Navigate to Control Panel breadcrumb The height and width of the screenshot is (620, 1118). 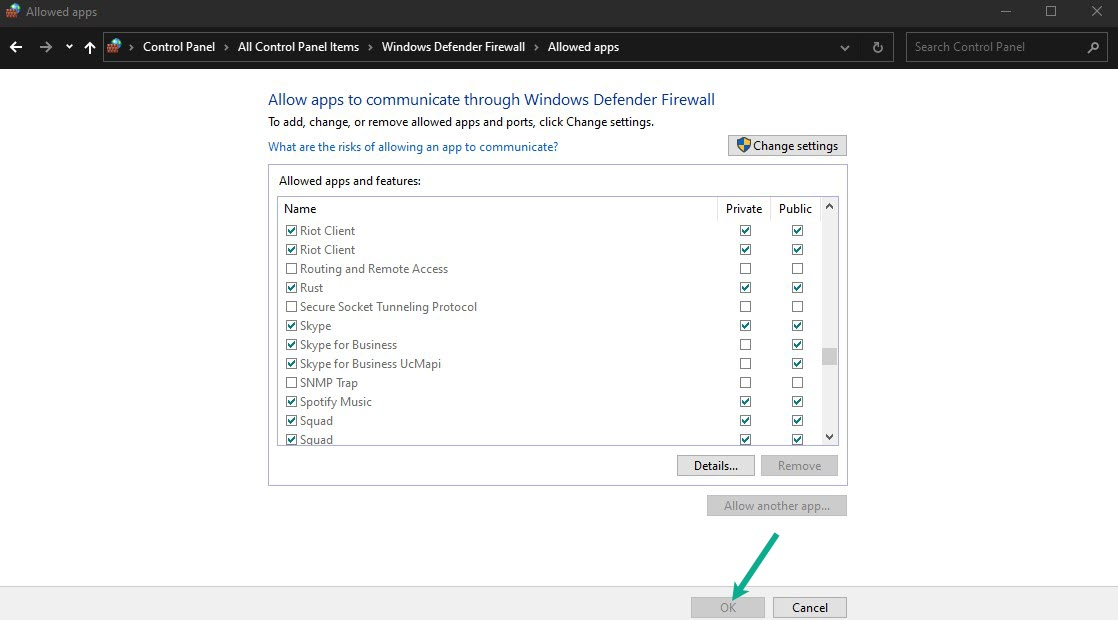coord(179,47)
